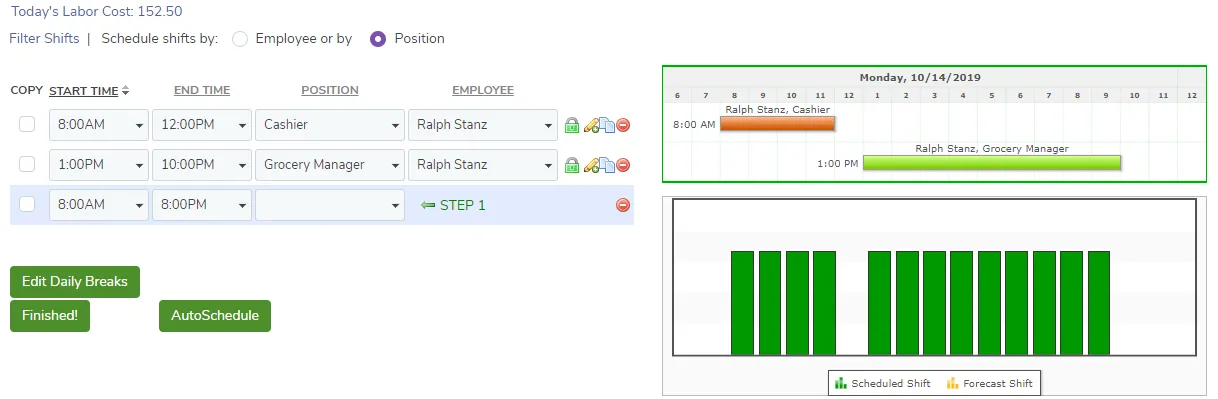Screen dimensions: 1218x399
Task: Click the Scheduled Shift legend label
Action: click(x=891, y=384)
